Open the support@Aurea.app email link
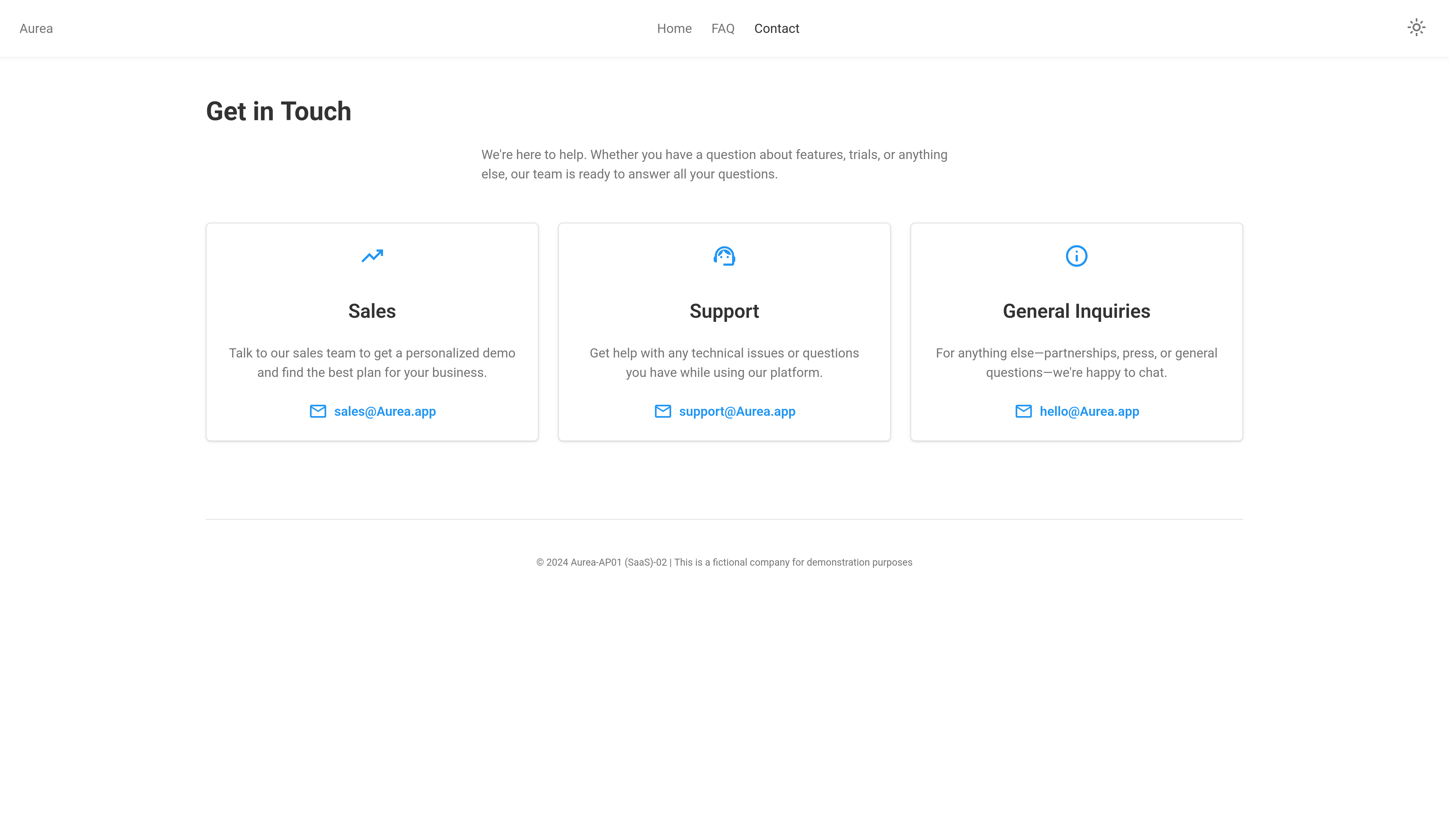Viewport: 1449px width, 840px height. 737,411
